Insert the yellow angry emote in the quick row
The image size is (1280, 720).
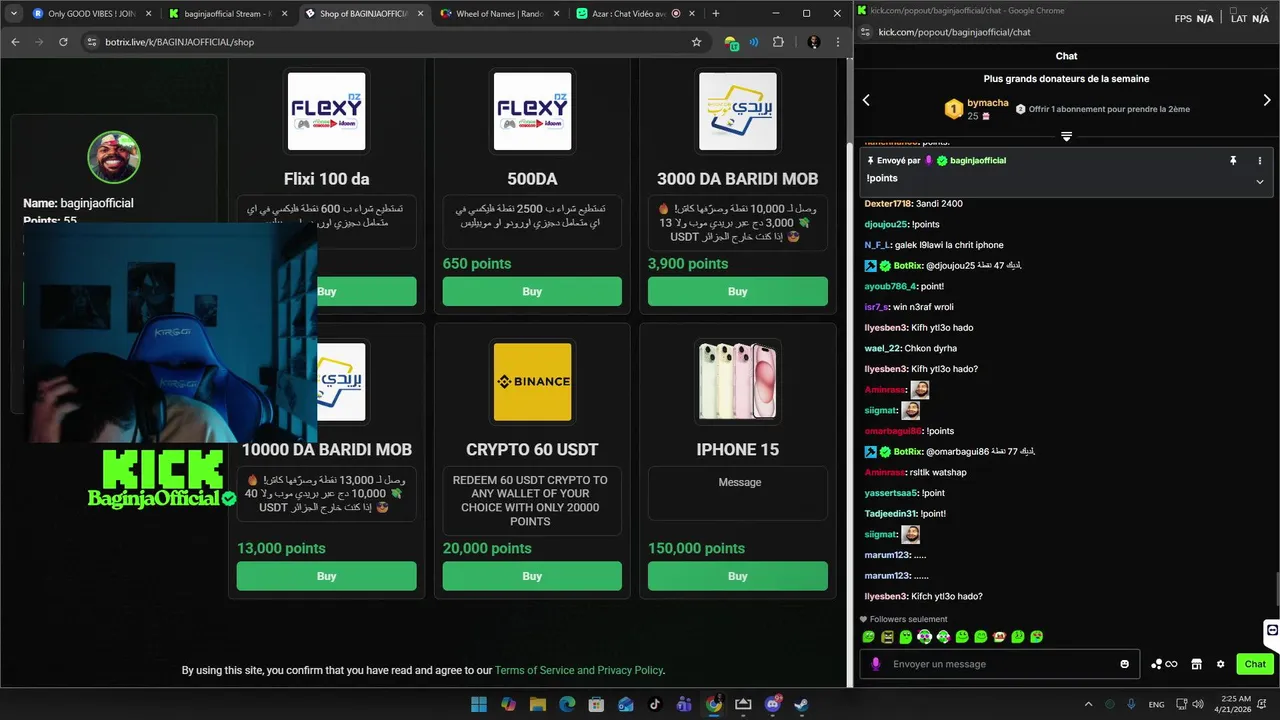coord(887,637)
